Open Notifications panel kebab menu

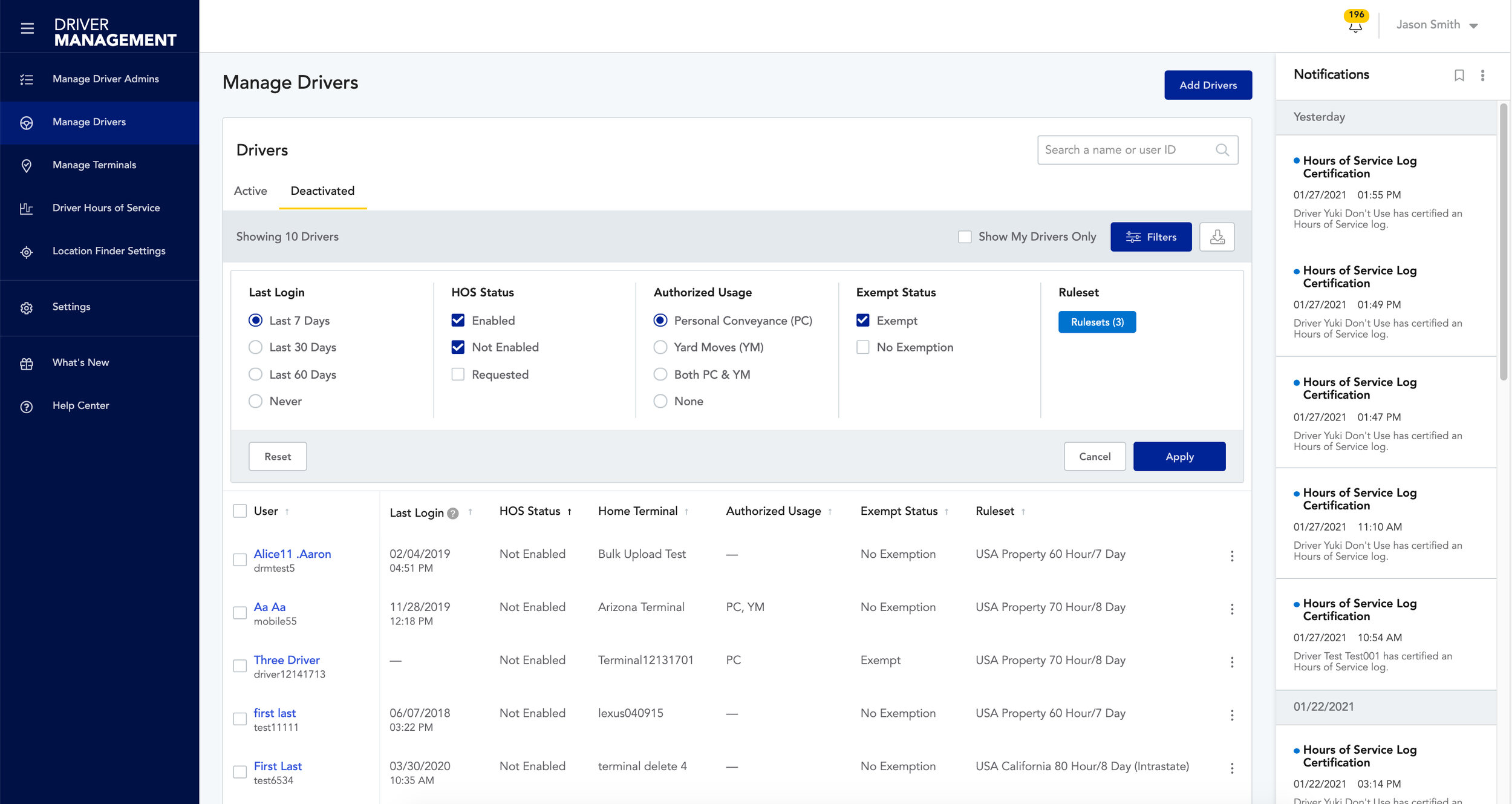[x=1482, y=75]
